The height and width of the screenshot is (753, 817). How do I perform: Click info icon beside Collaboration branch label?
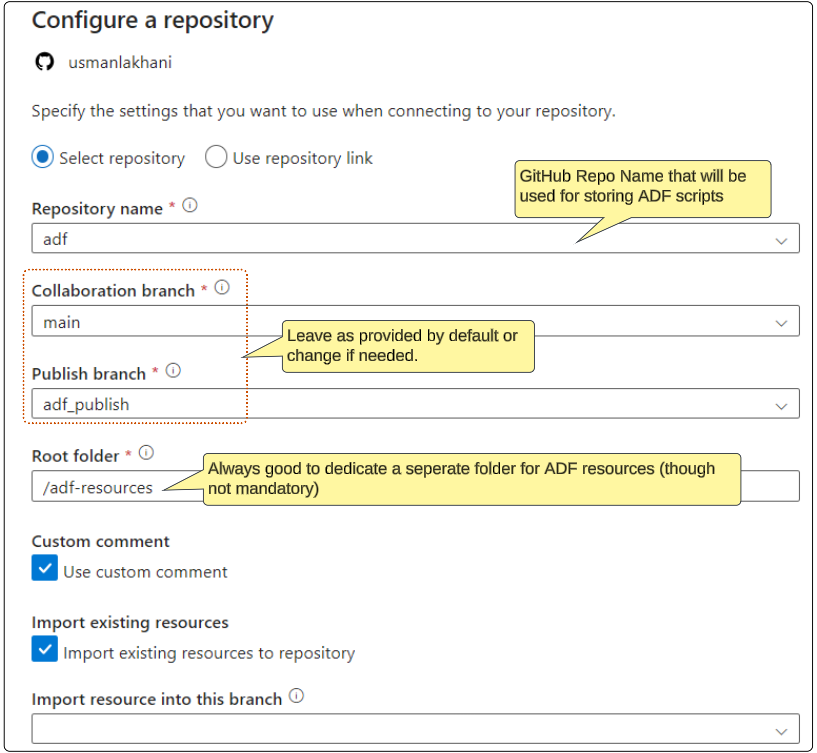(x=222, y=288)
